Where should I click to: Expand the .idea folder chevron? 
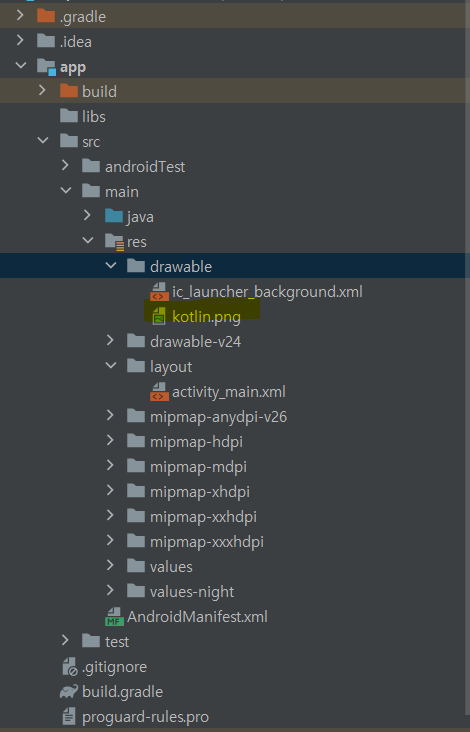coord(20,41)
